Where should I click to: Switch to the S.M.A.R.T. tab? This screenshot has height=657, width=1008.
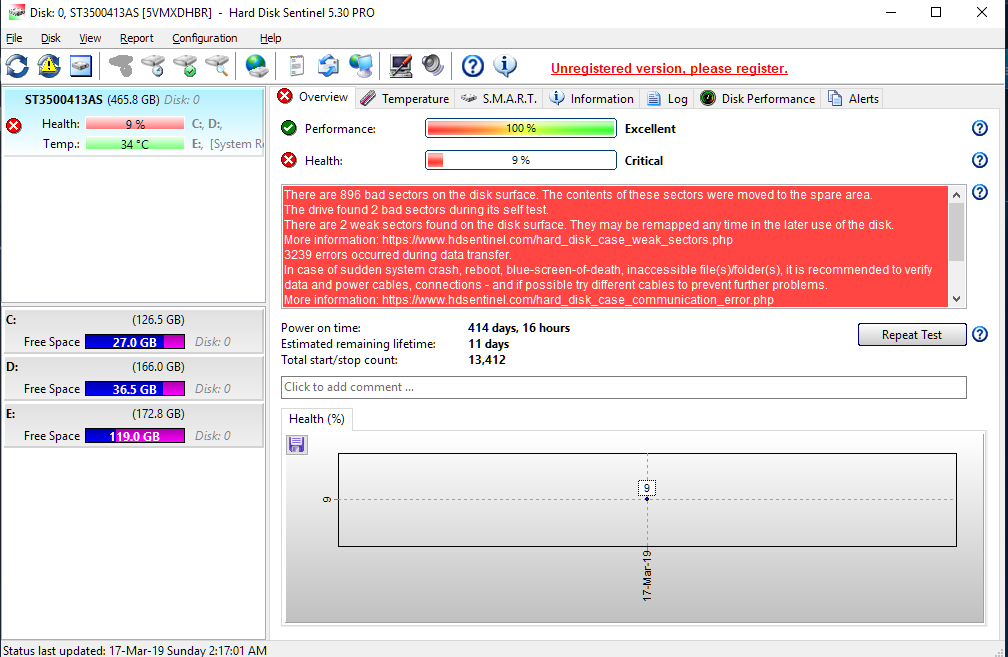click(499, 98)
